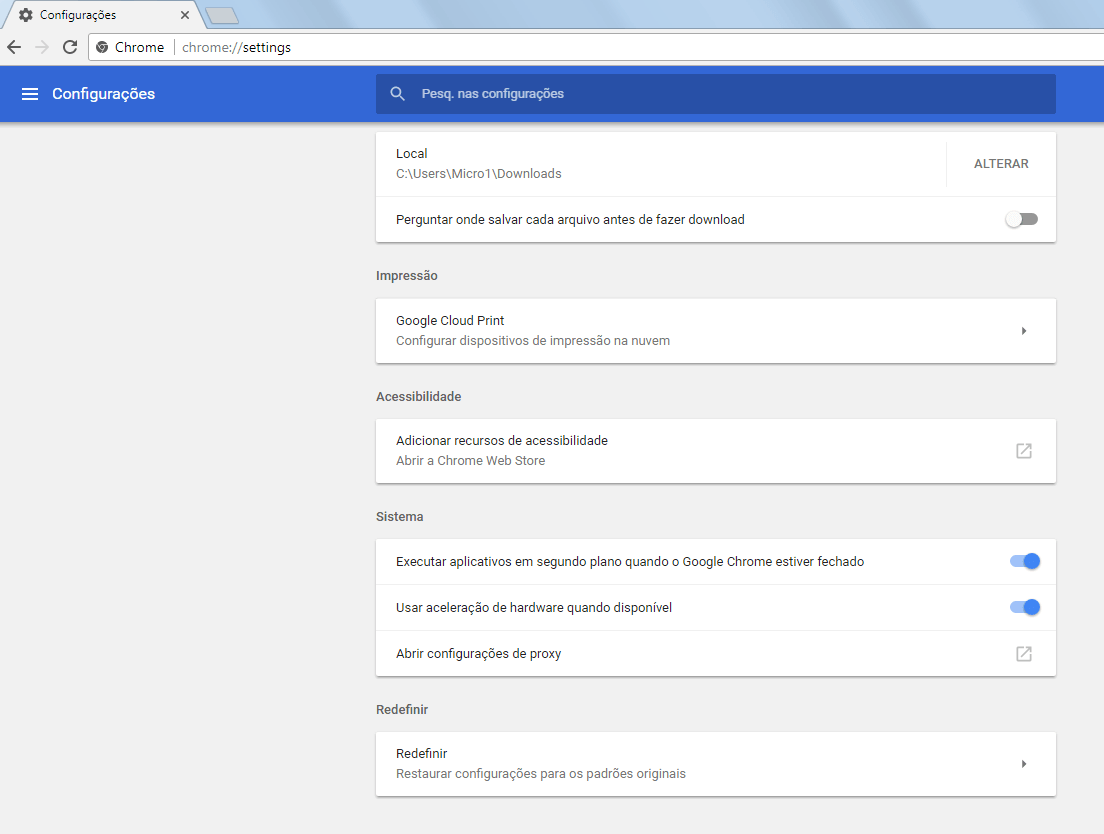Image resolution: width=1104 pixels, height=834 pixels.
Task: Click the address bar chrome://settings URL
Action: (236, 47)
